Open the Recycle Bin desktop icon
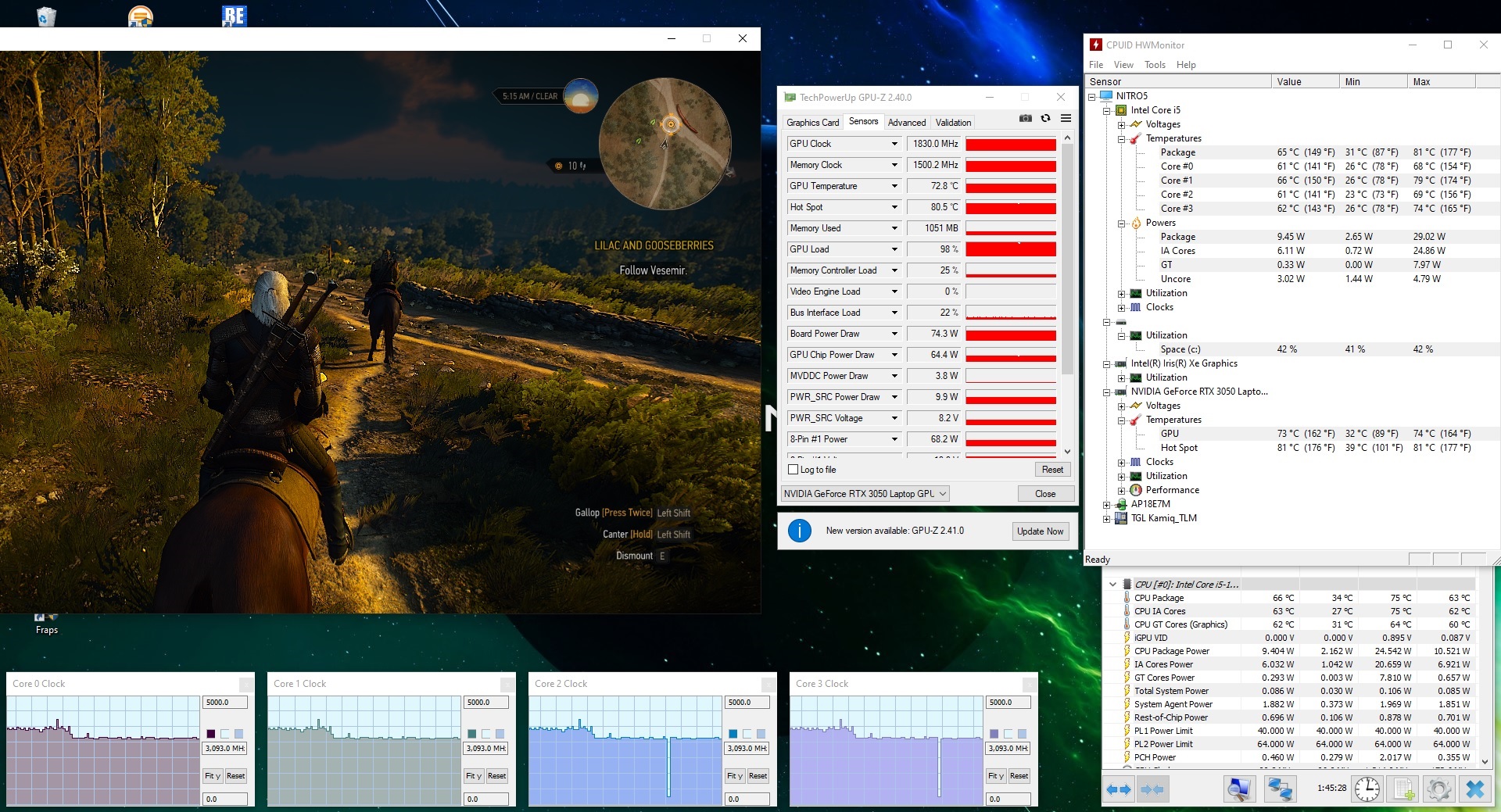Screen dimensions: 1501x812 [x=46, y=16]
